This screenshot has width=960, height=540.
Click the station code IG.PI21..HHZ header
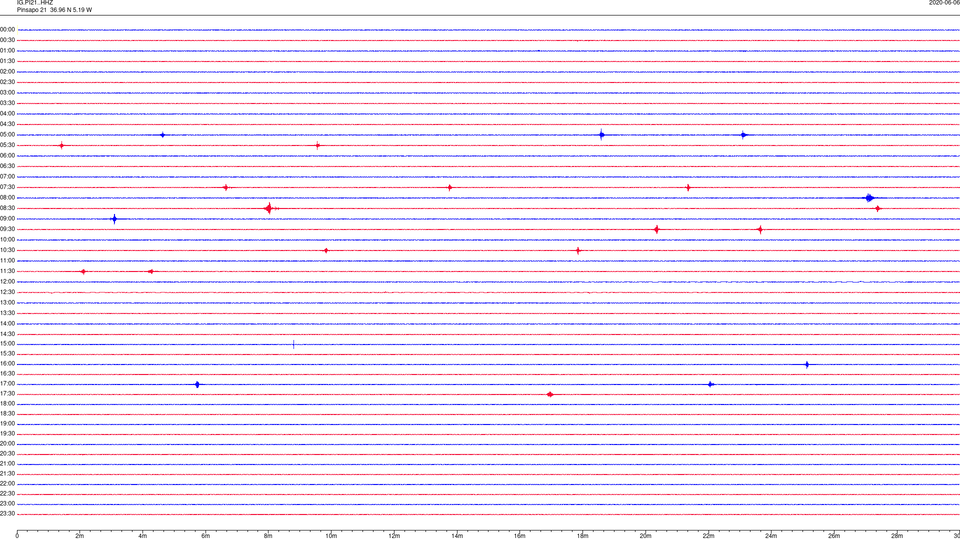(35, 3)
